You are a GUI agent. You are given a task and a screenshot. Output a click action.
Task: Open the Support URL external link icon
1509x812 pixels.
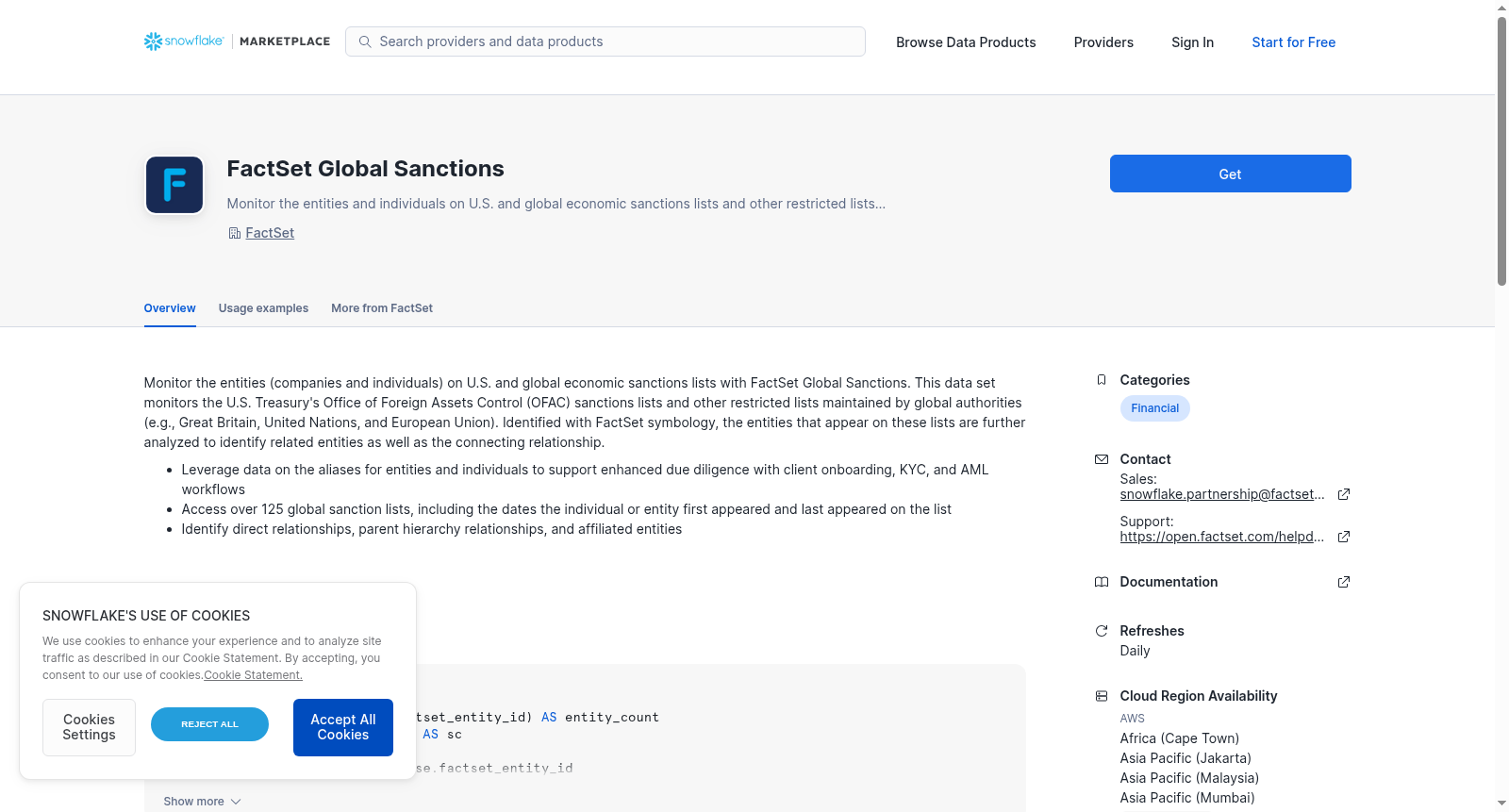1344,537
